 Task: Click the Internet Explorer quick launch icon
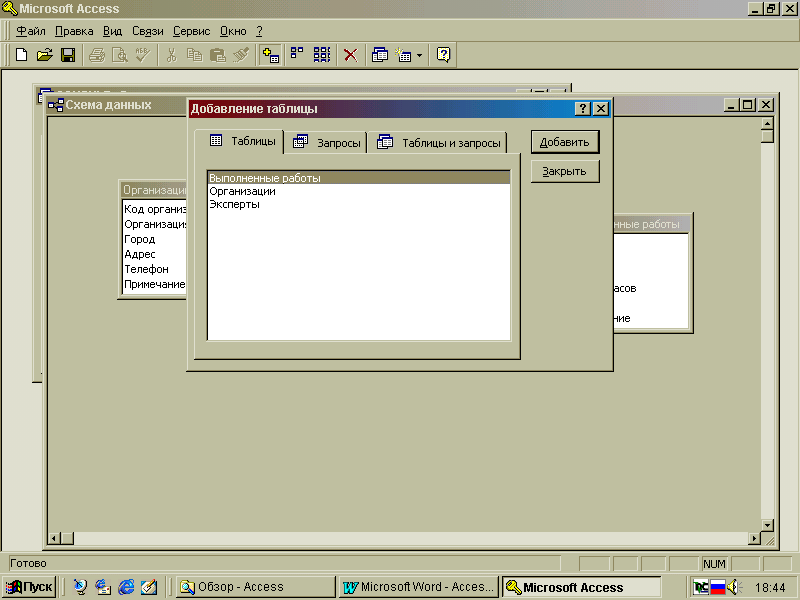(x=126, y=587)
